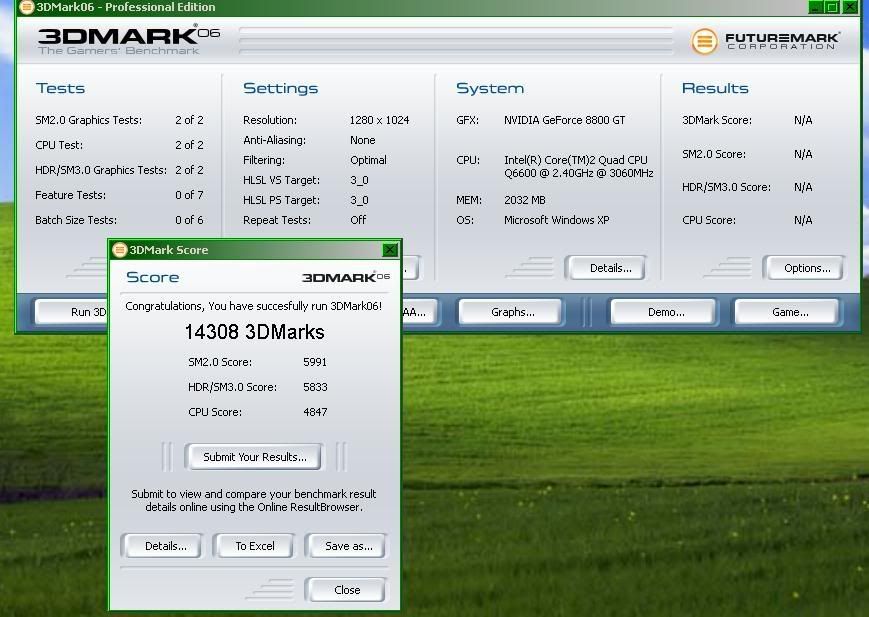
Task: Click the CPU Test label in Tests
Action: (59, 145)
